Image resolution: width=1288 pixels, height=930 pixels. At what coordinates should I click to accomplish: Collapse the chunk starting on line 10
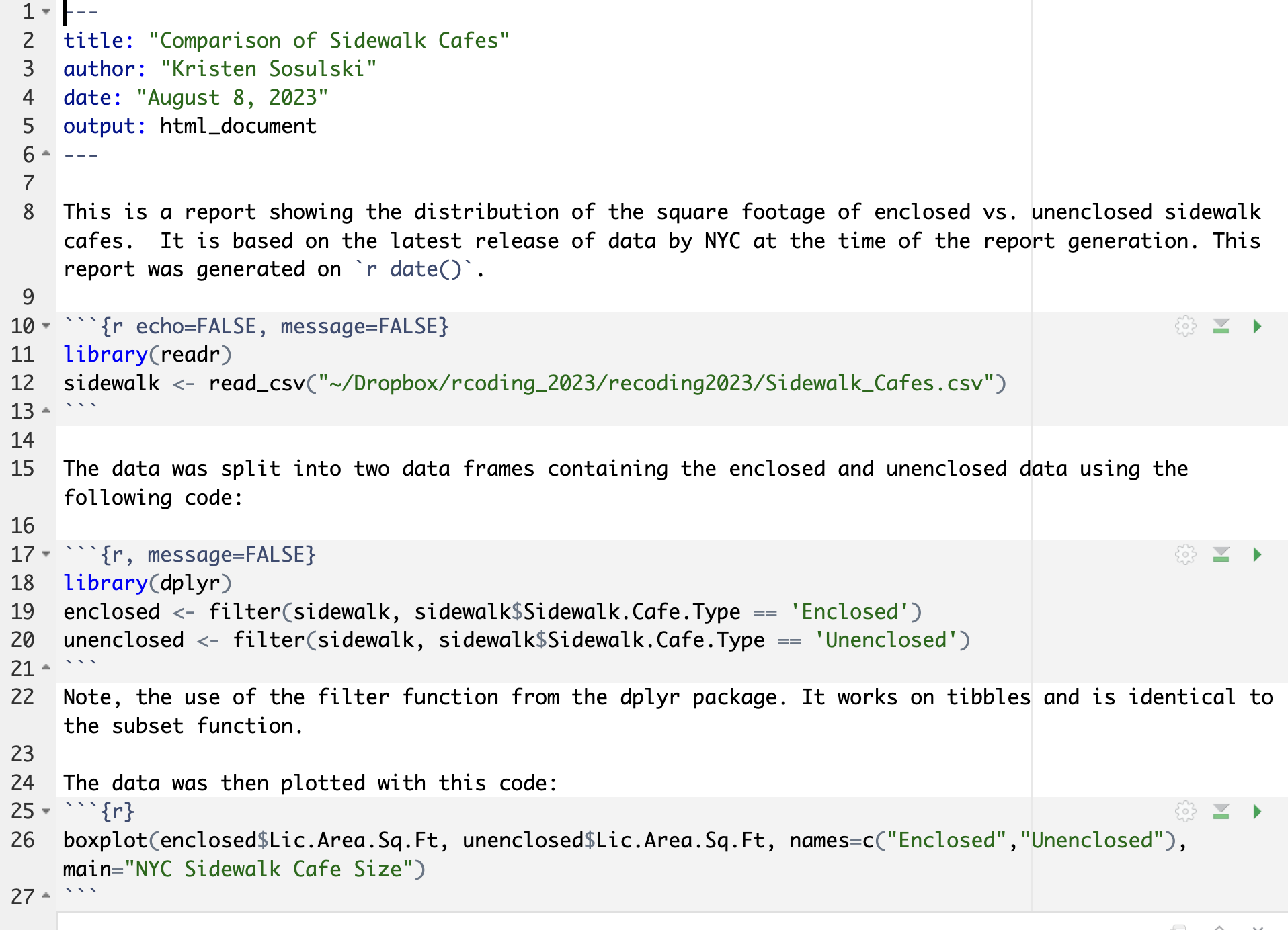(46, 327)
